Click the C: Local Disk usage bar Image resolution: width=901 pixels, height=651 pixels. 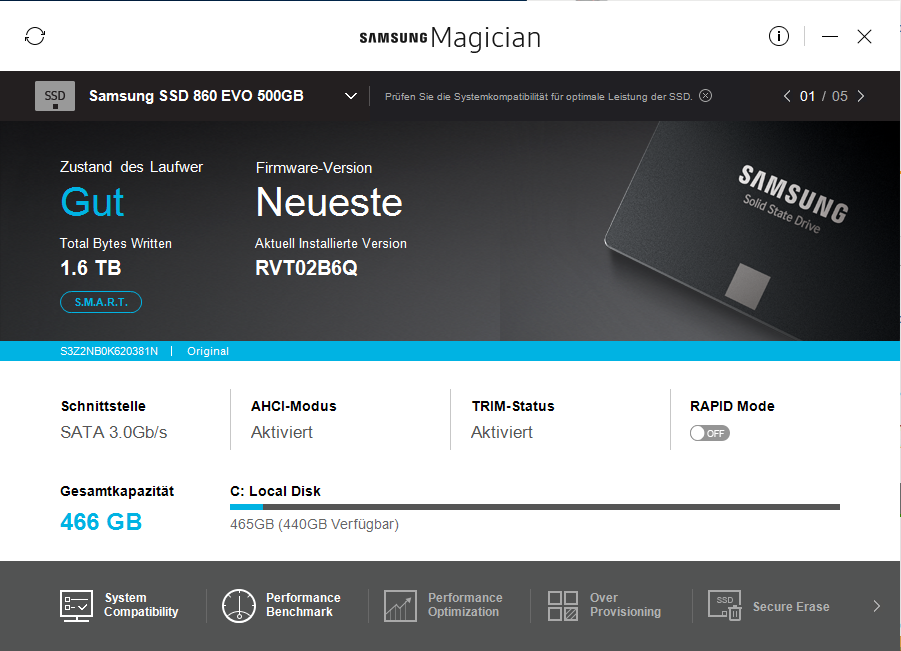pos(534,507)
